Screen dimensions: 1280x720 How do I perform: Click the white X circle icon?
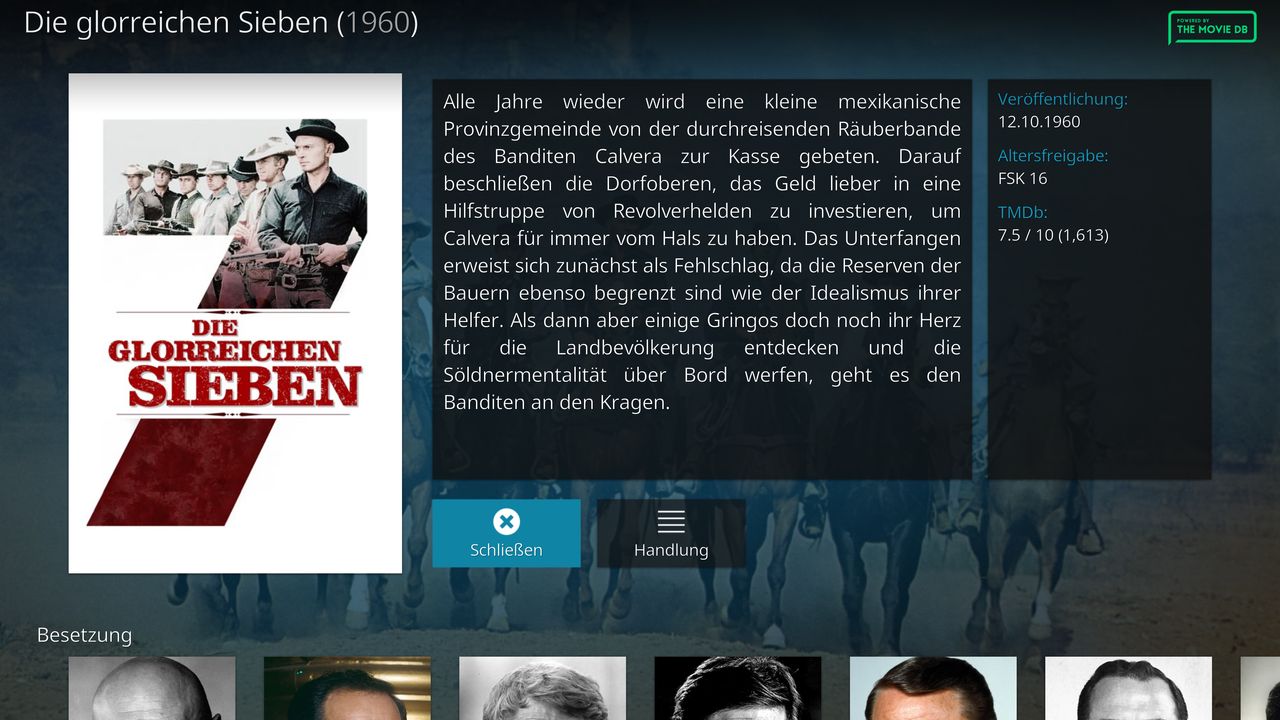[x=506, y=521]
